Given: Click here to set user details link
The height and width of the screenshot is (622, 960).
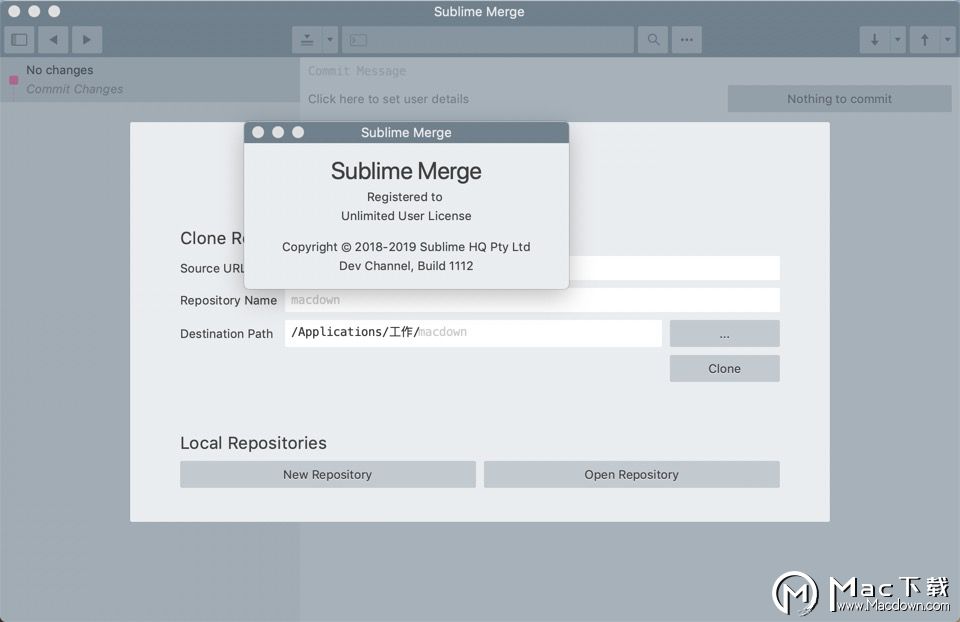Looking at the screenshot, I should click(388, 99).
